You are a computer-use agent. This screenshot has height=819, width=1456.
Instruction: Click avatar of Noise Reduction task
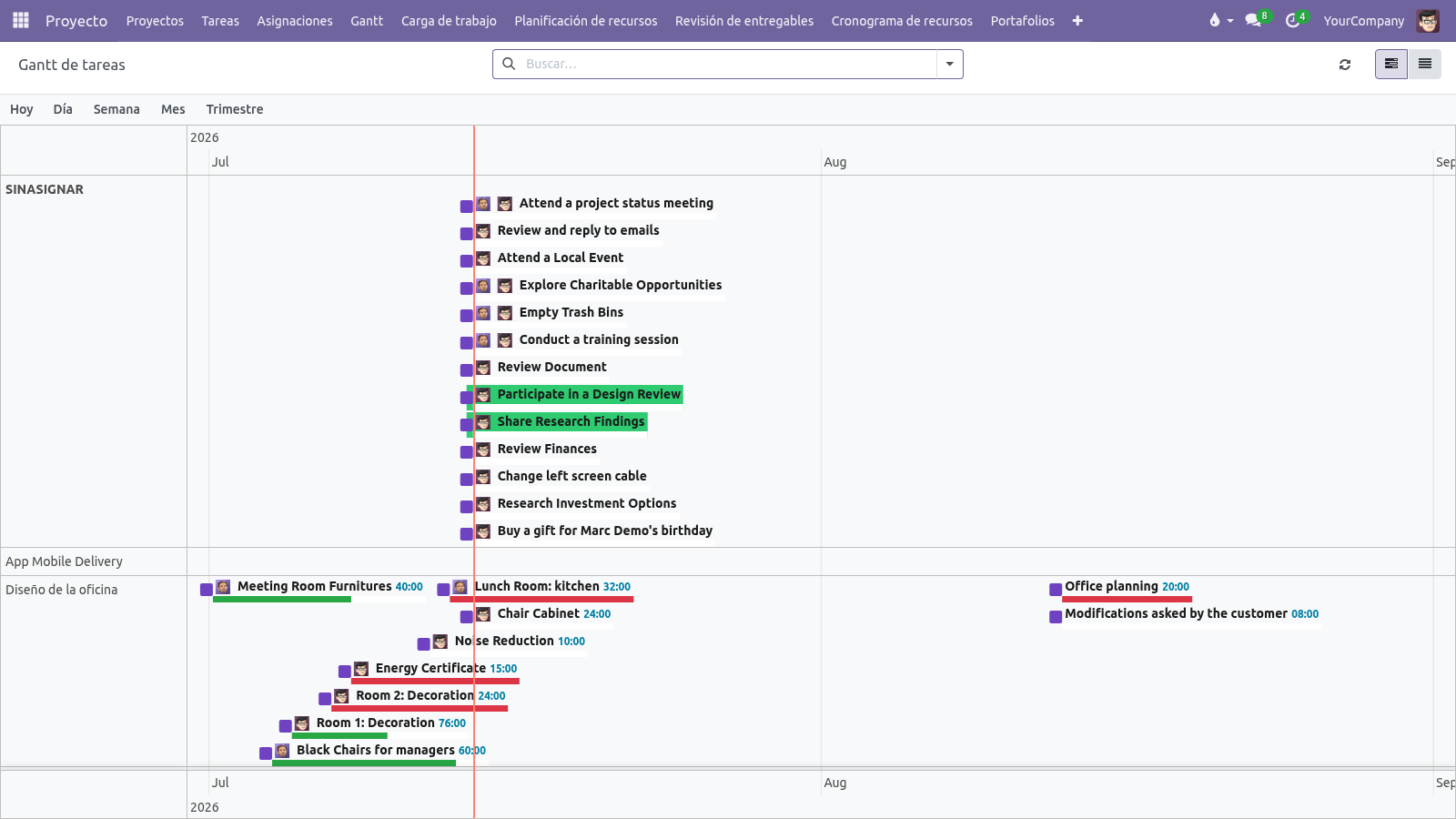[x=440, y=642]
